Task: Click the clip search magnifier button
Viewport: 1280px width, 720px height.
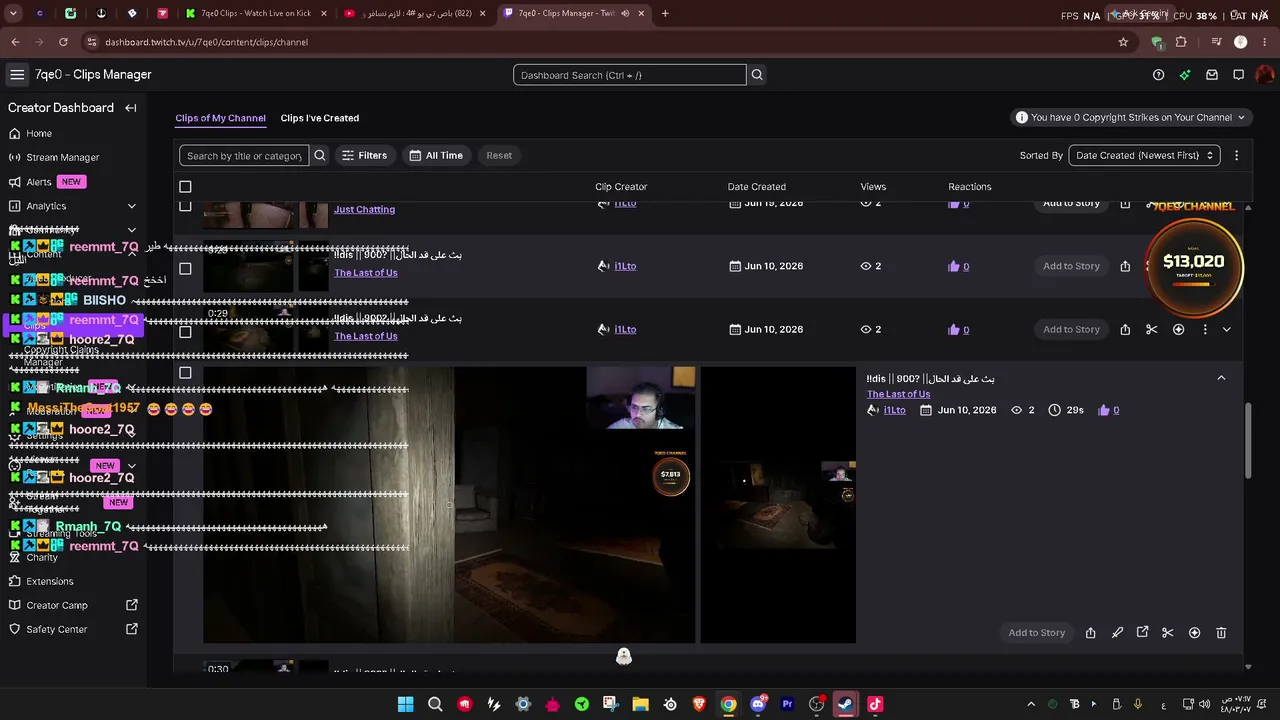Action: tap(320, 155)
